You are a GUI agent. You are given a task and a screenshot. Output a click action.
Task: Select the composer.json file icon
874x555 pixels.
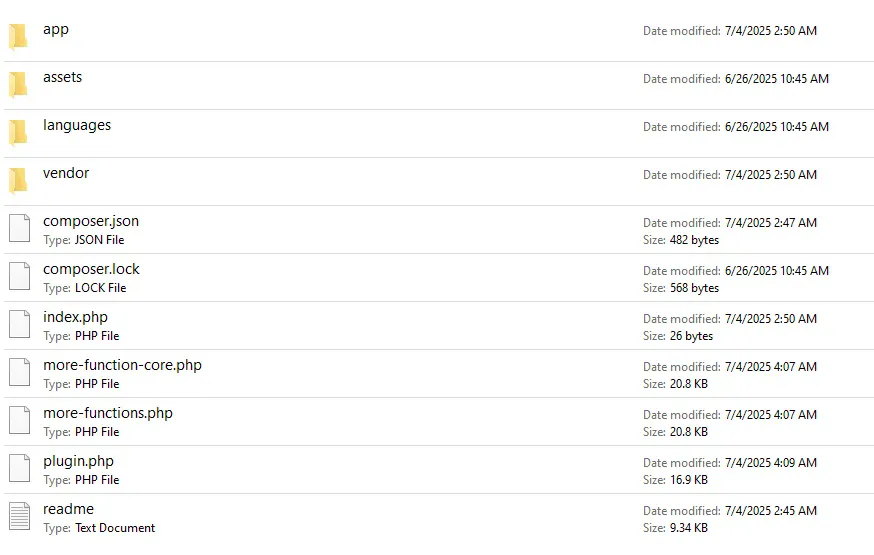(20, 229)
